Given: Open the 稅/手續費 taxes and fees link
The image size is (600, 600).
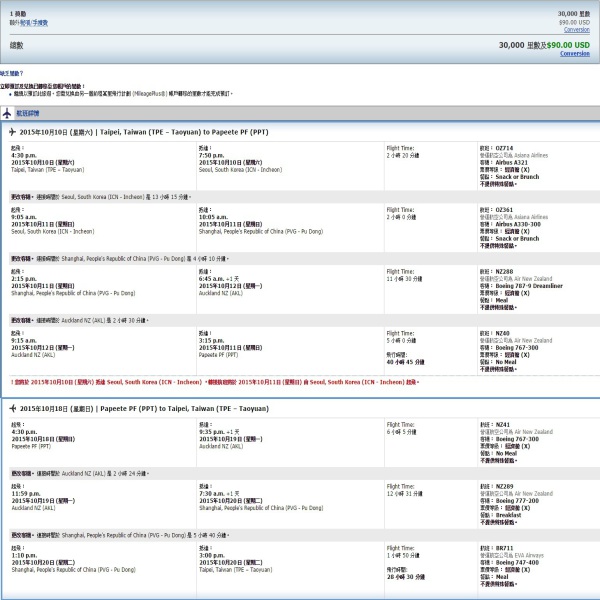Looking at the screenshot, I should 36,21.
